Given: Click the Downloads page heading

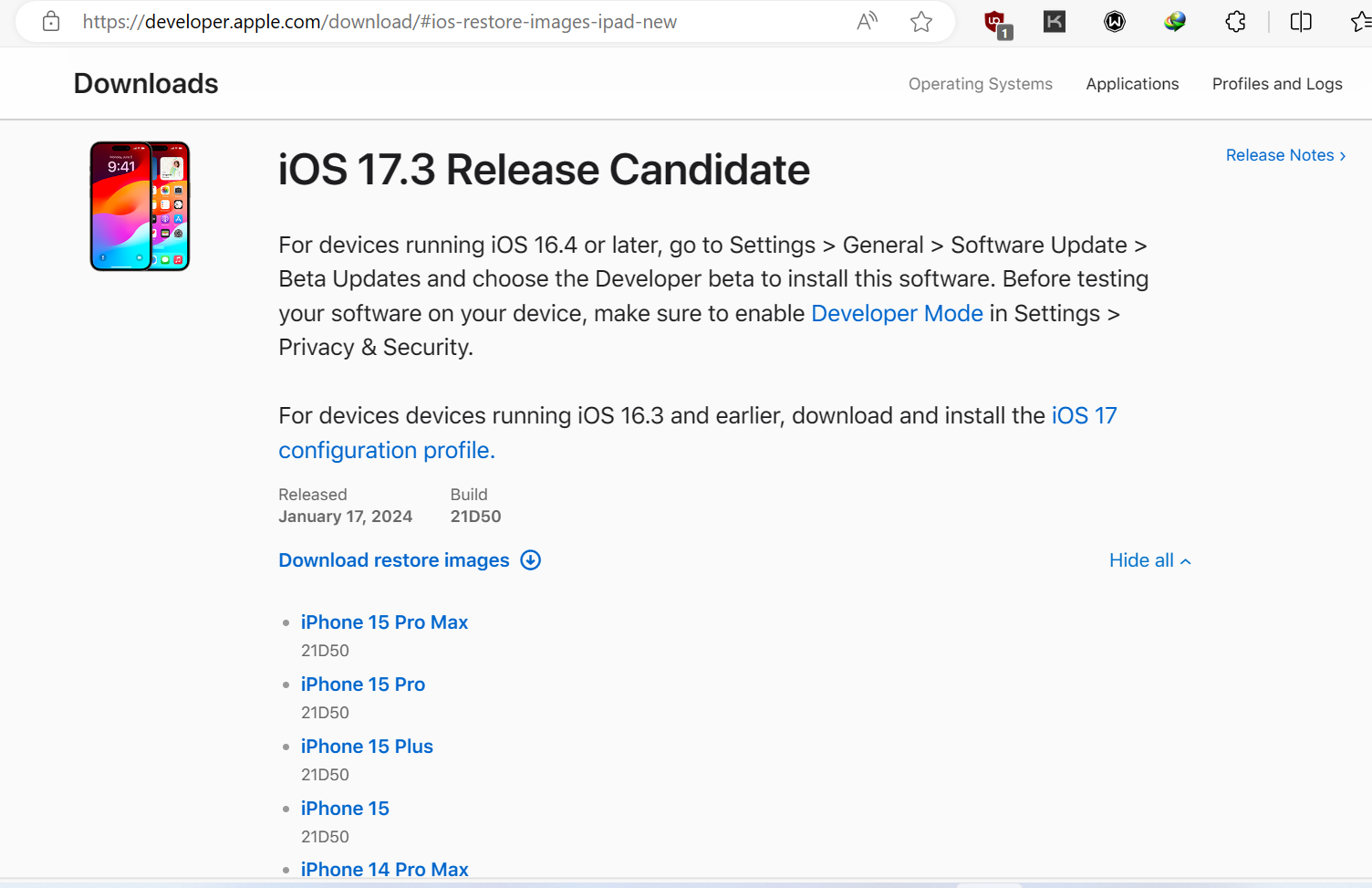Looking at the screenshot, I should tap(146, 84).
